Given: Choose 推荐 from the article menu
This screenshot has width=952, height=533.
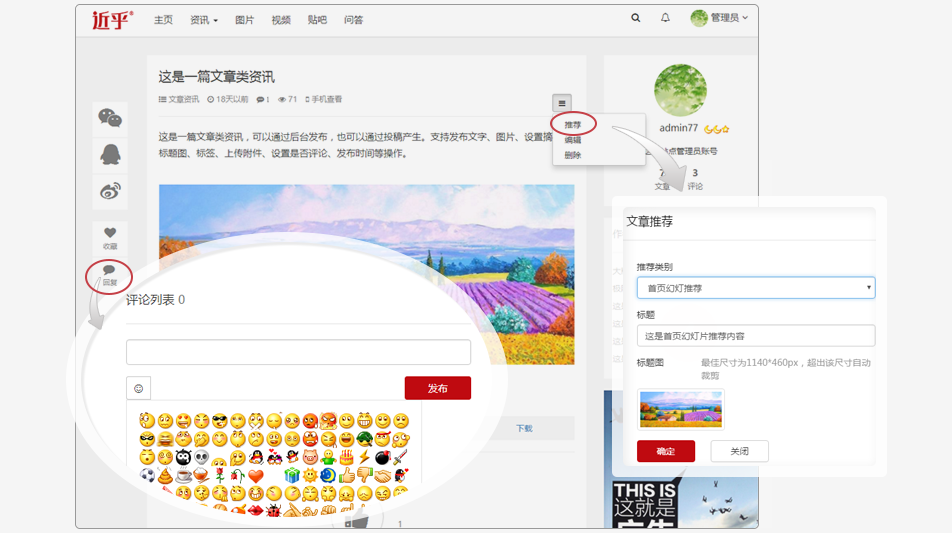Looking at the screenshot, I should coord(573,124).
